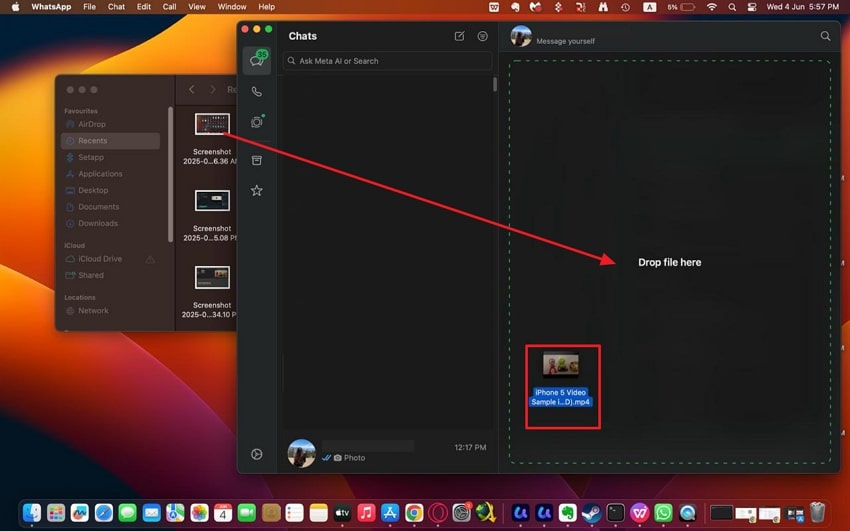Open the chat filter icon
The image size is (850, 531).
[x=482, y=36]
